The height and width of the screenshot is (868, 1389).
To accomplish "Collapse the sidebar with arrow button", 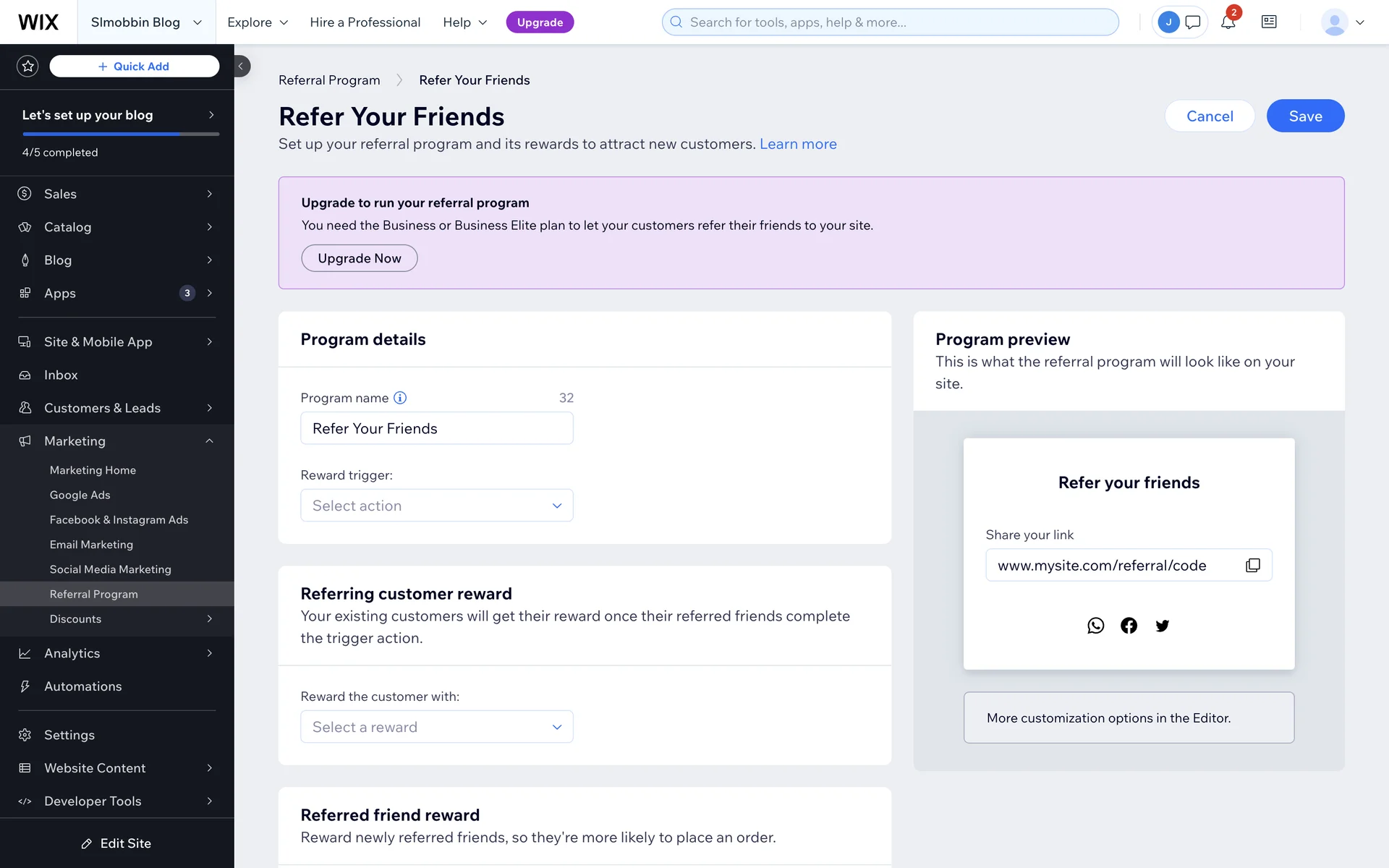I will tap(241, 67).
